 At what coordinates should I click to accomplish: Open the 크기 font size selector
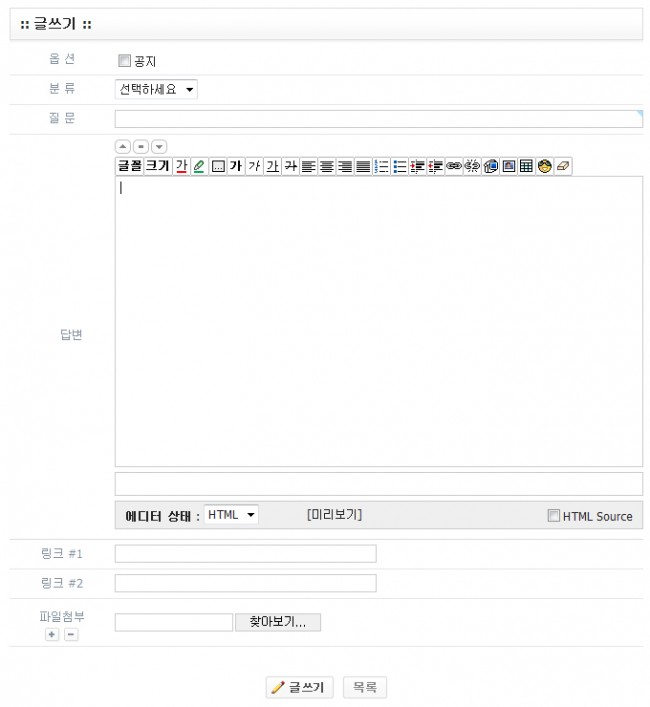click(x=158, y=166)
